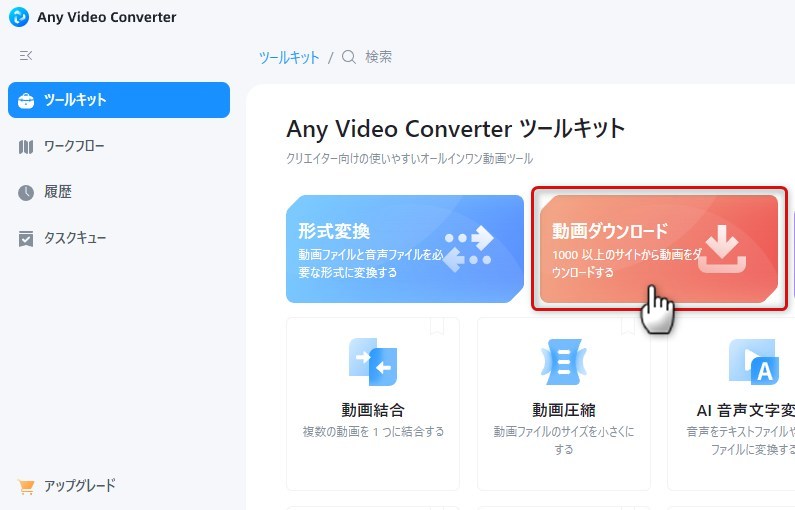Click the 検索 search input field
This screenshot has width=795, height=510.
pyautogui.click(x=378, y=57)
